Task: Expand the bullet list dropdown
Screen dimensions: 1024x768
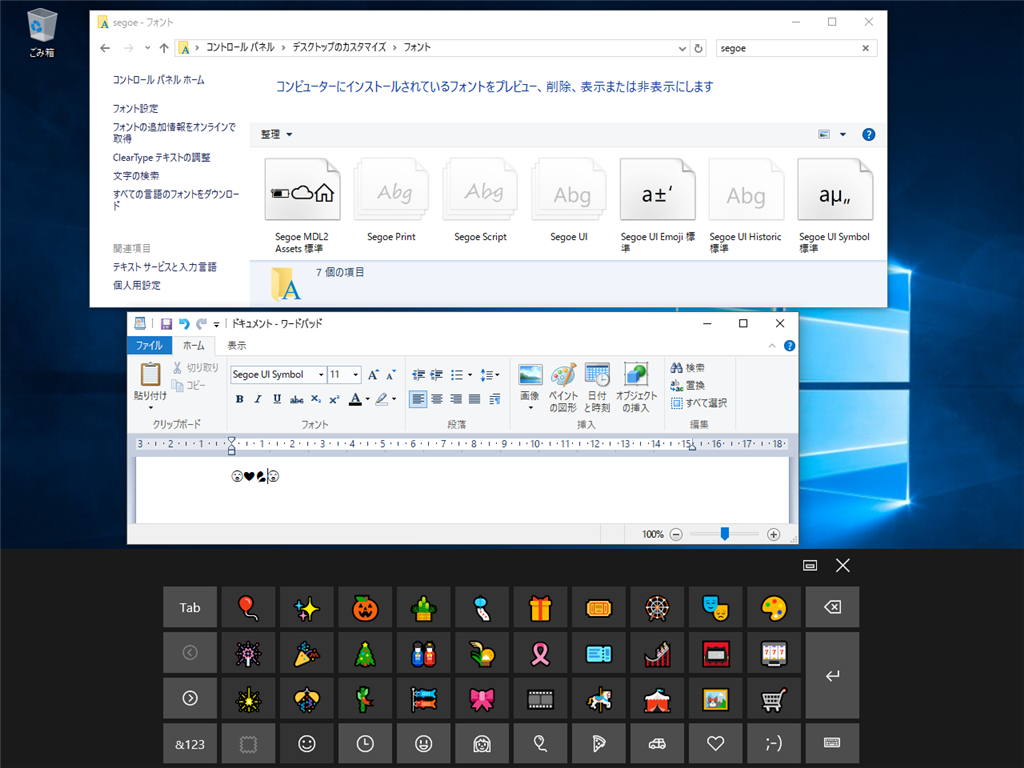Action: tap(470, 375)
